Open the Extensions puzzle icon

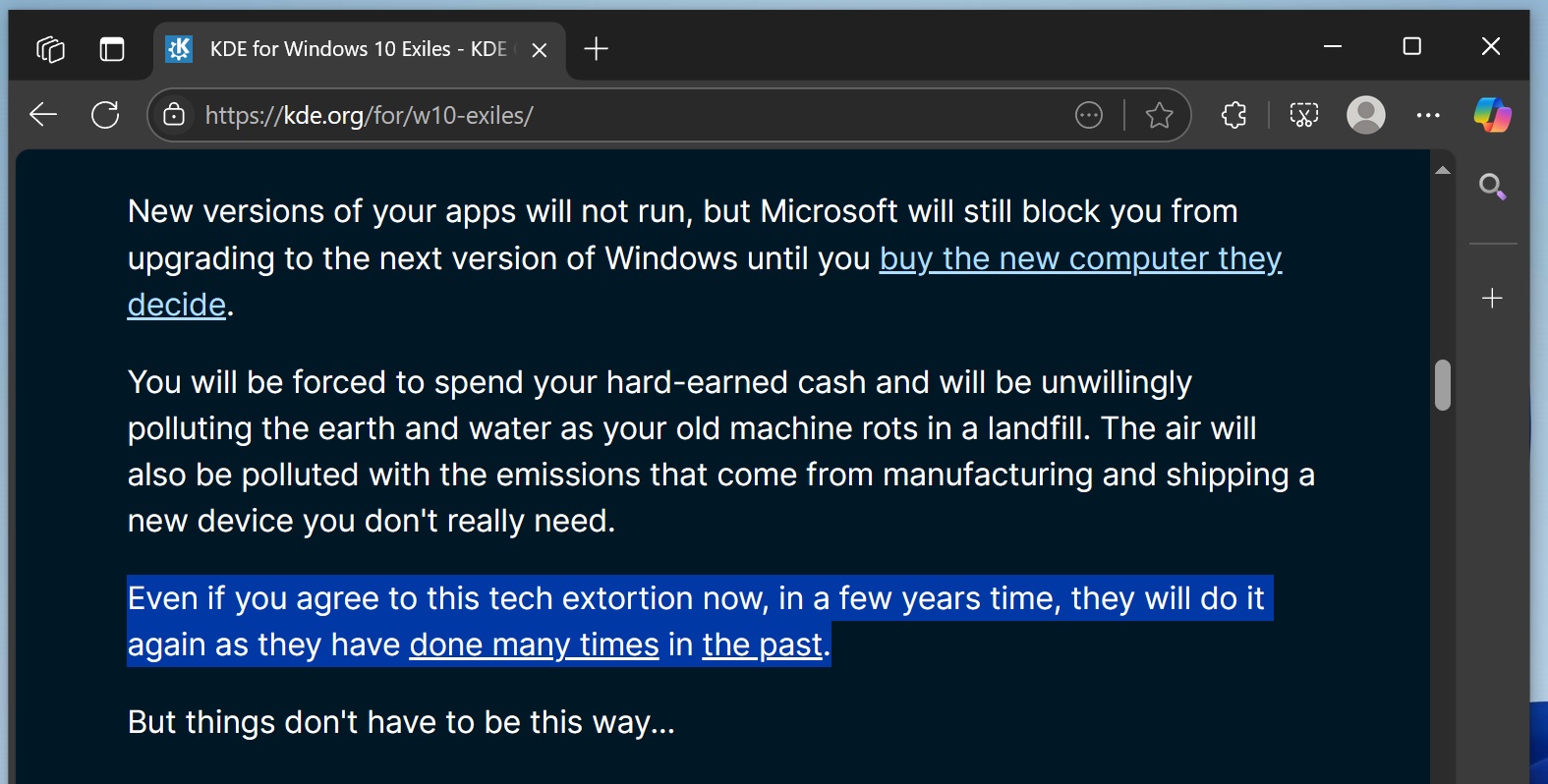tap(1233, 115)
